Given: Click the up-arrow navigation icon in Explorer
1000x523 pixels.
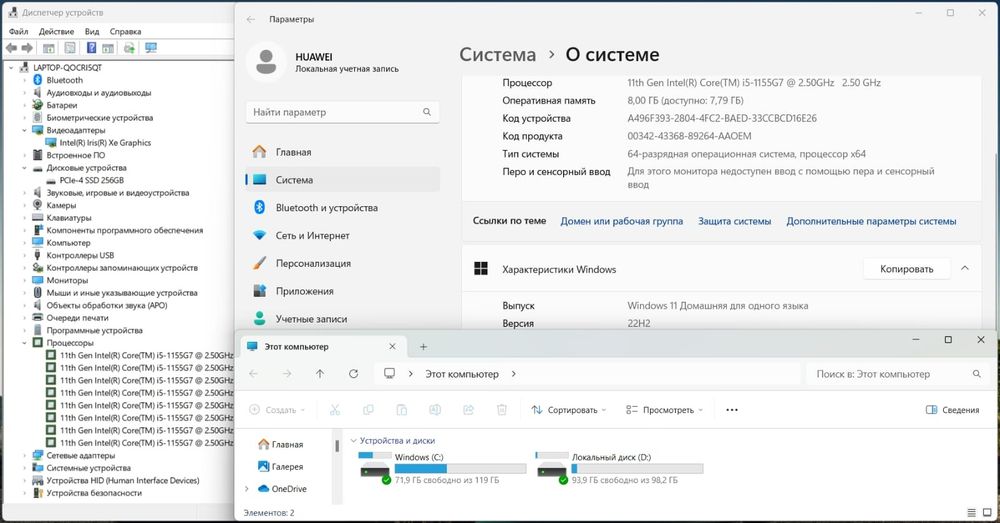Looking at the screenshot, I should (320, 374).
